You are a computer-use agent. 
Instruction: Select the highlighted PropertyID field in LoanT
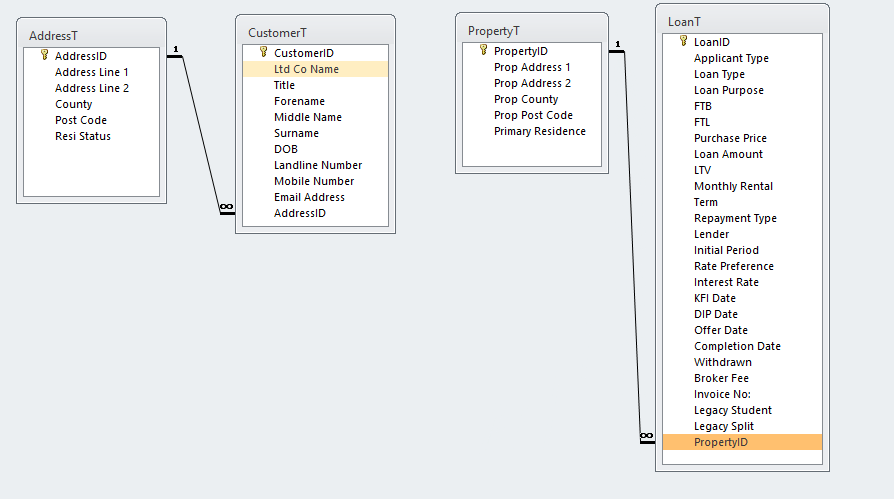(742, 441)
